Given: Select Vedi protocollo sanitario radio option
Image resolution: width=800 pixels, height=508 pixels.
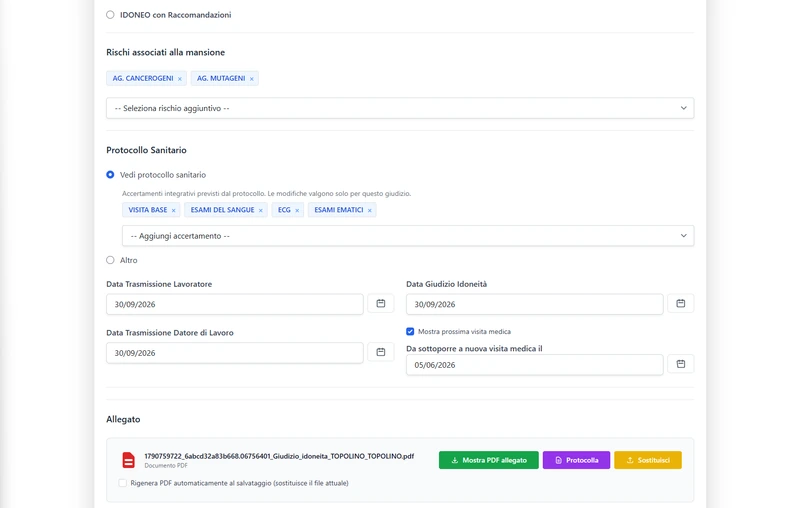Looking at the screenshot, I should tap(110, 174).
